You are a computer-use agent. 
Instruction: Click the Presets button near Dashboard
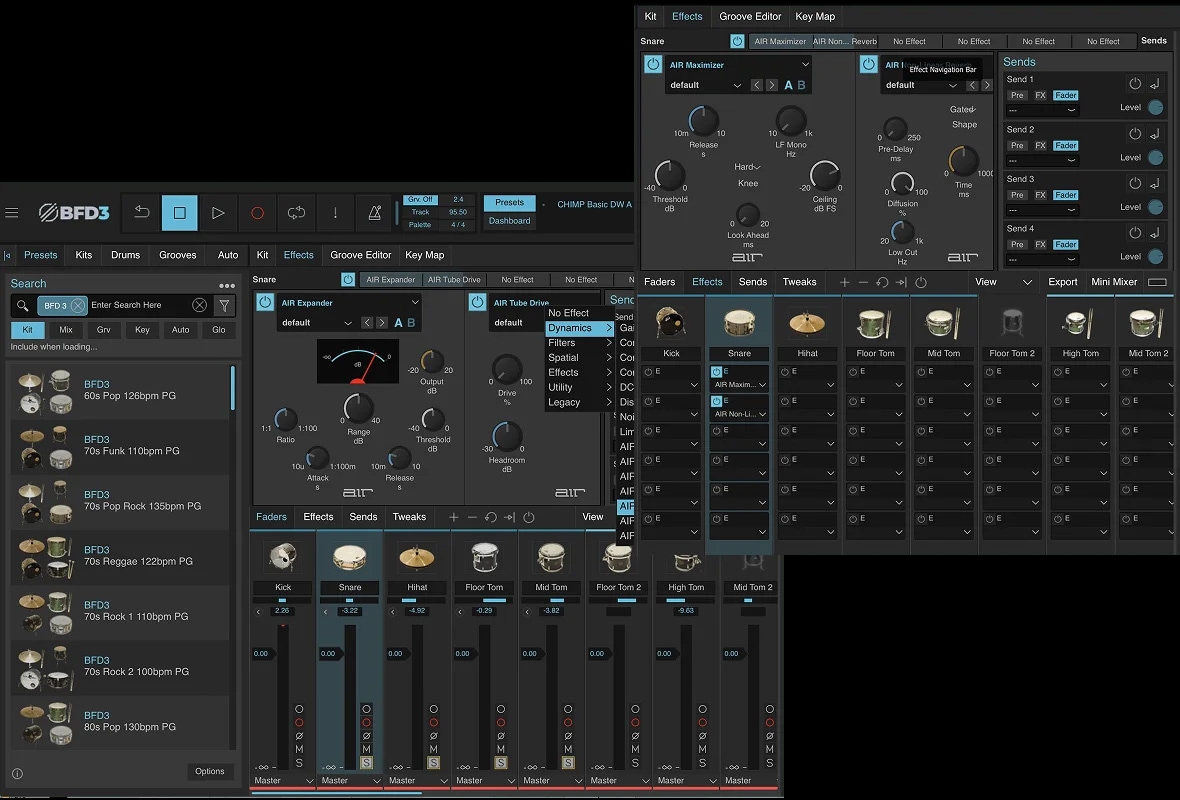(x=509, y=202)
